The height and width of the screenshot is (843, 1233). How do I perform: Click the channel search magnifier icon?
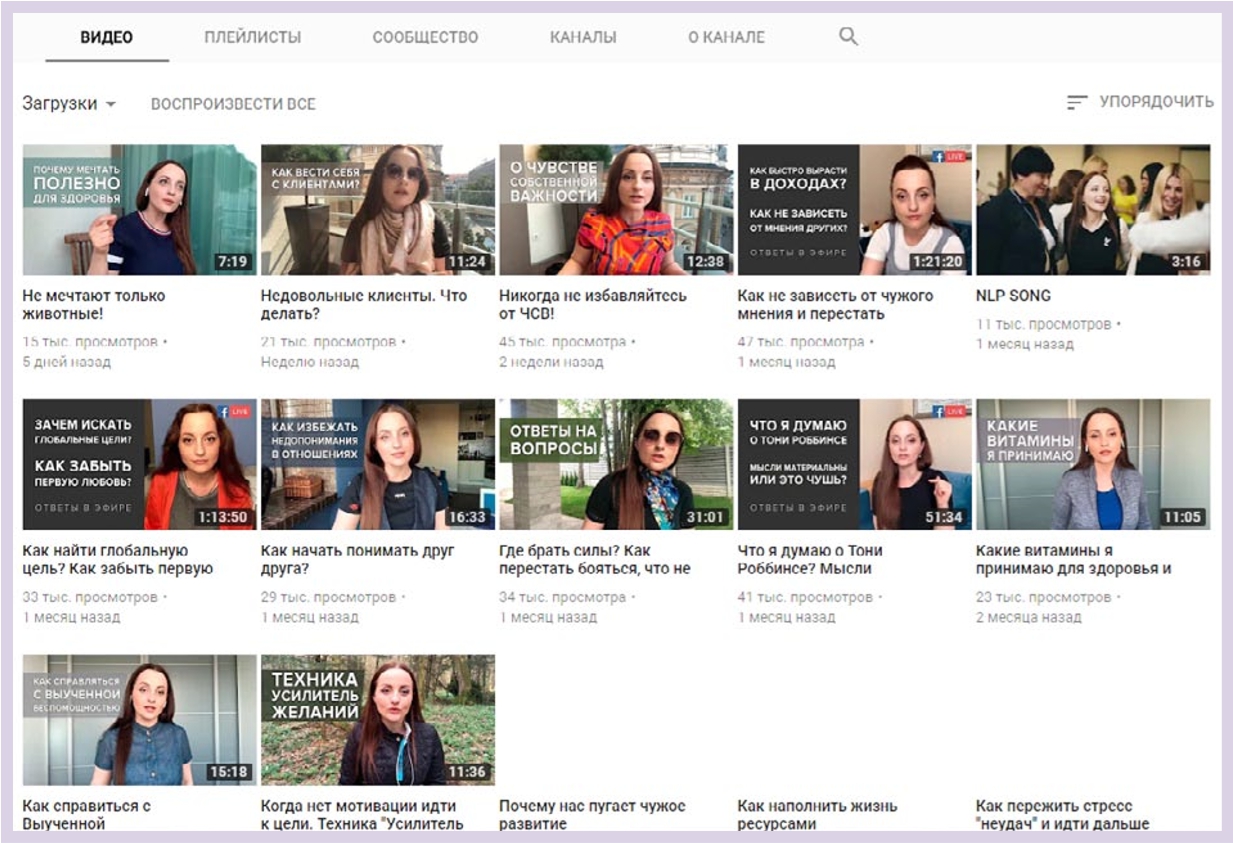(848, 37)
